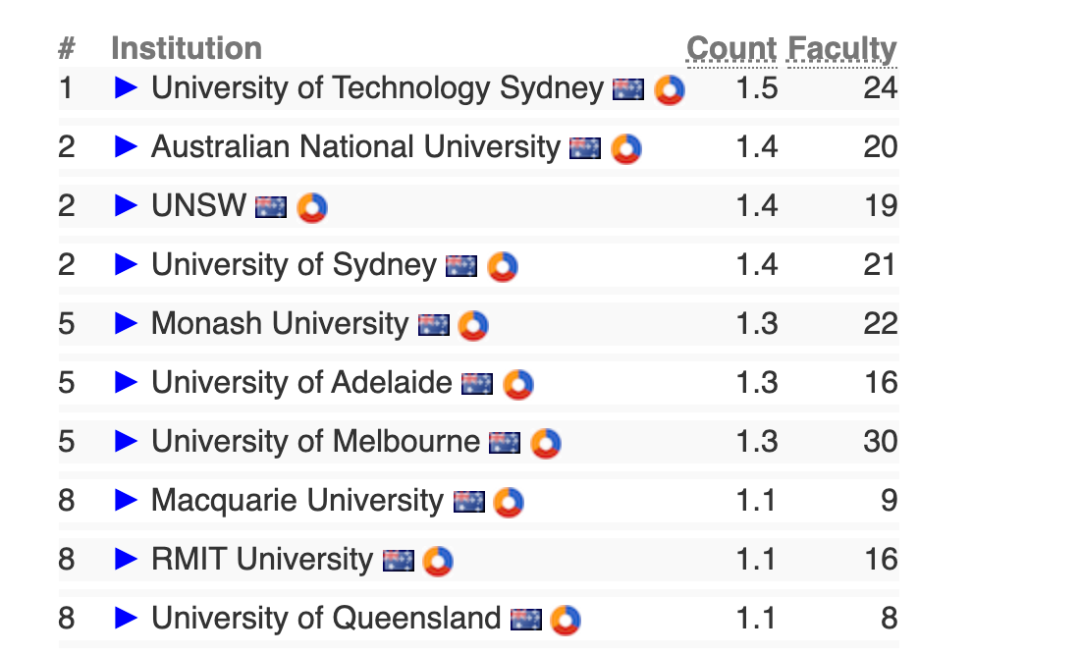The height and width of the screenshot is (654, 1080).
Task: Click University of Queensland's pie chart icon
Action: pyautogui.click(x=565, y=620)
